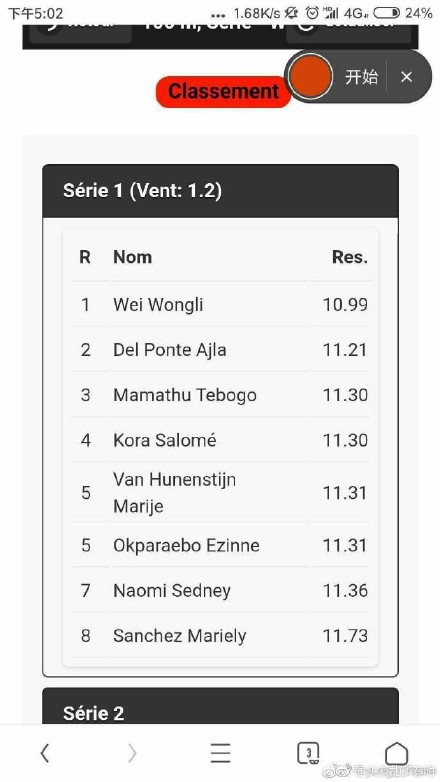
Task: Select the red Classement tab
Action: point(223,91)
